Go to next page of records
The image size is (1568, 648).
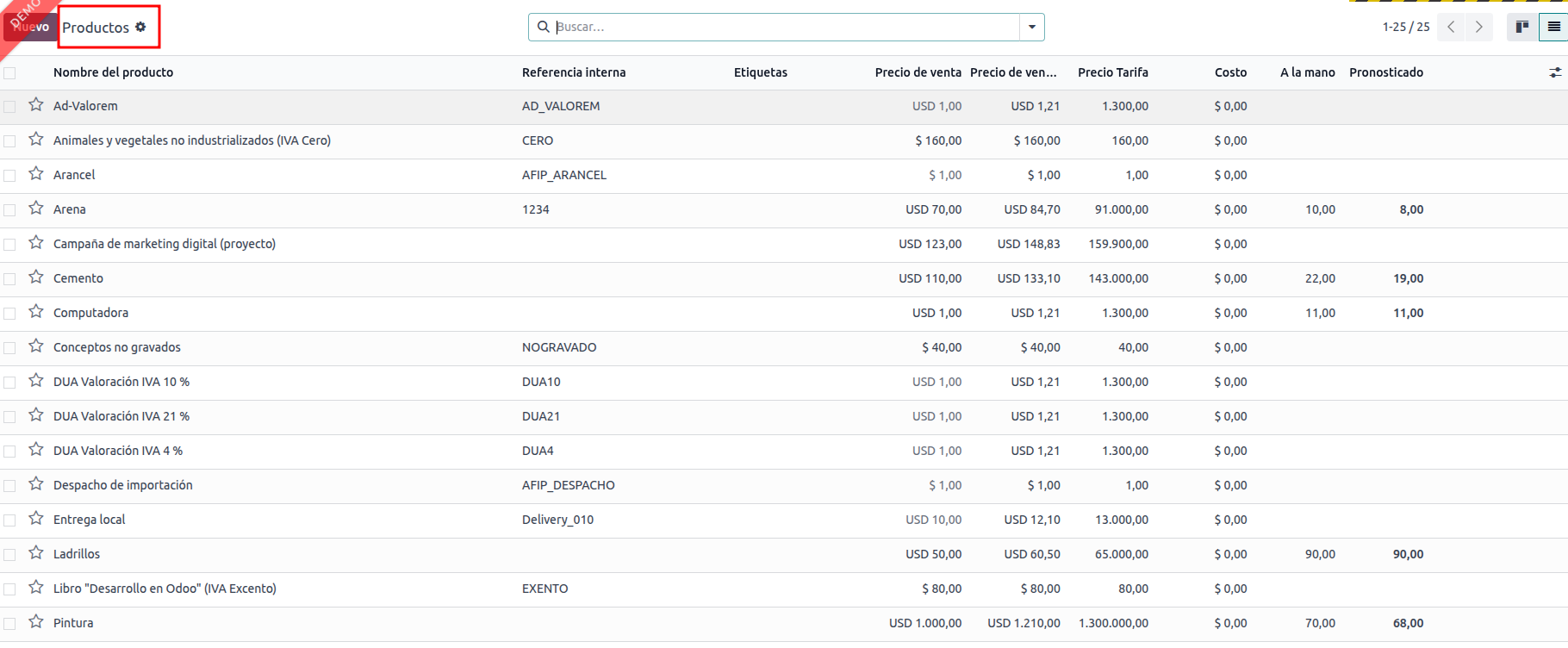1478,27
